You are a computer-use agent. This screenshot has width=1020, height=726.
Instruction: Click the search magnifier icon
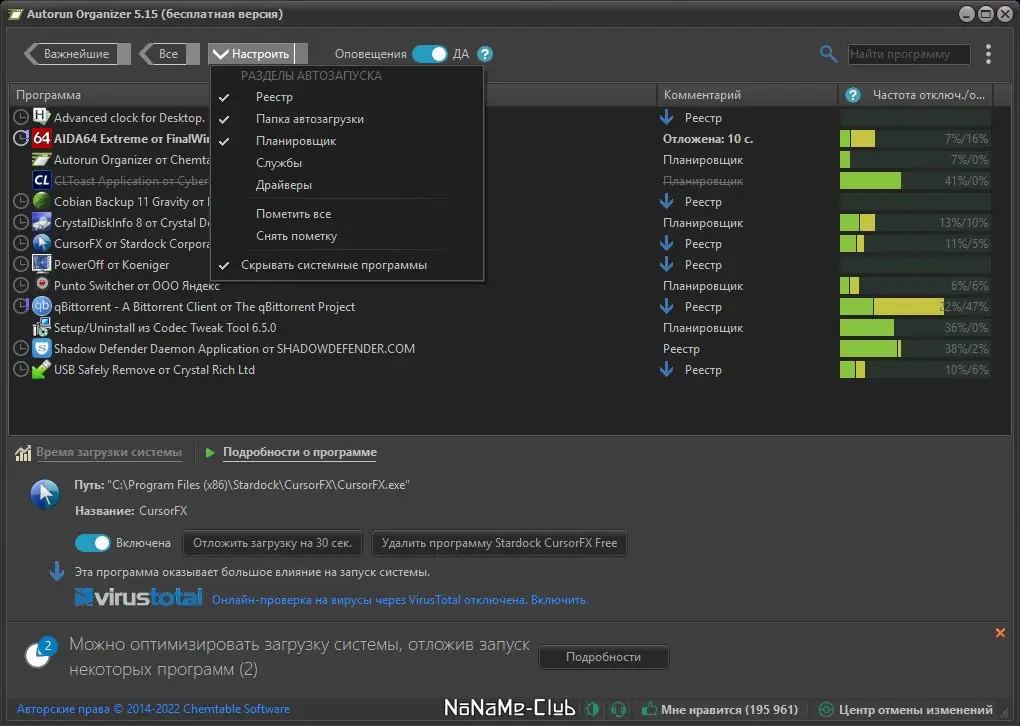(x=827, y=54)
